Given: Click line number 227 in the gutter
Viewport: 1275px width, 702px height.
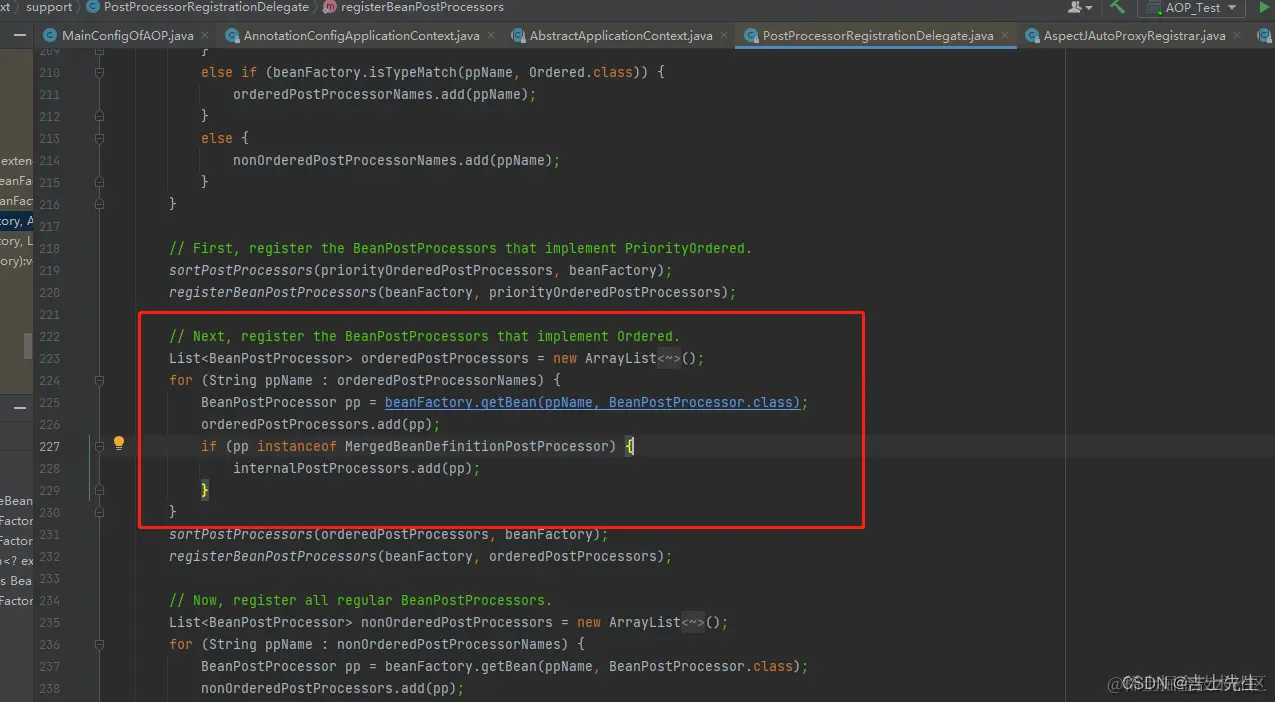Looking at the screenshot, I should pos(49,446).
